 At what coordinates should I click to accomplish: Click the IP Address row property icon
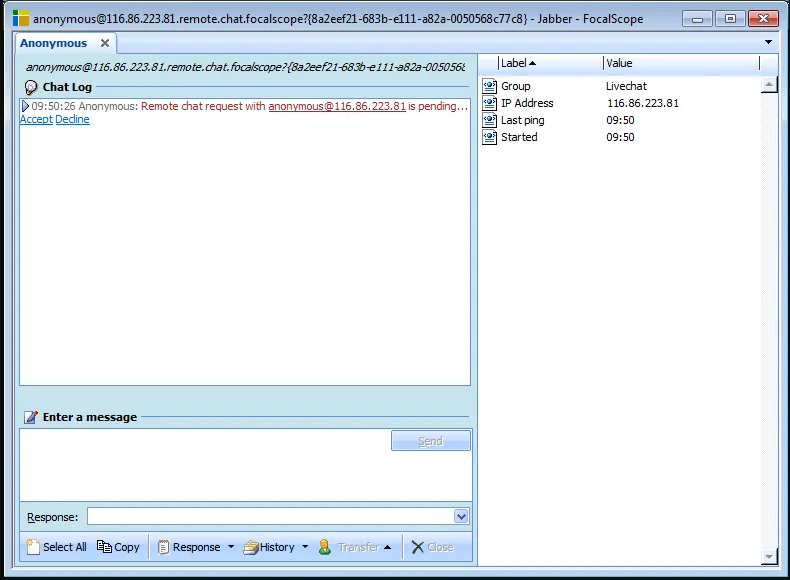pos(489,103)
